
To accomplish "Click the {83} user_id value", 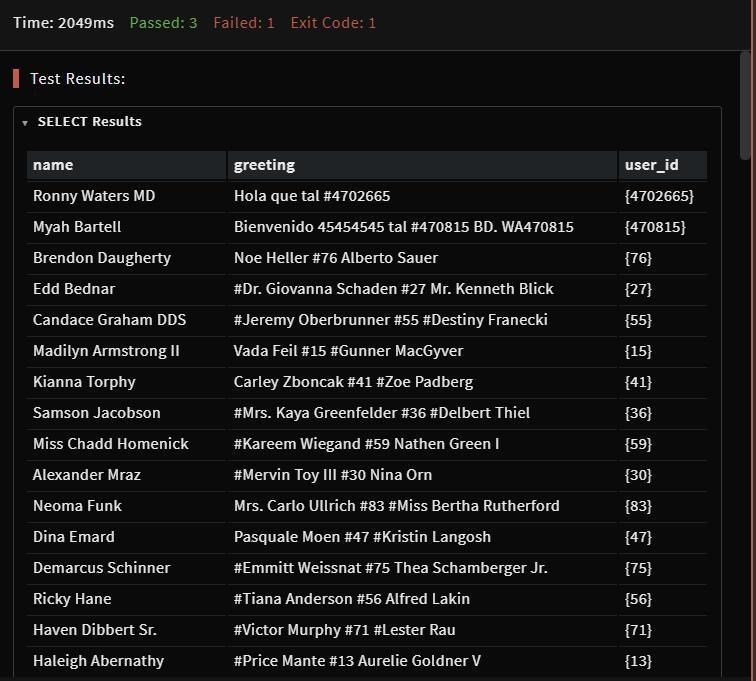I will [x=638, y=506].
